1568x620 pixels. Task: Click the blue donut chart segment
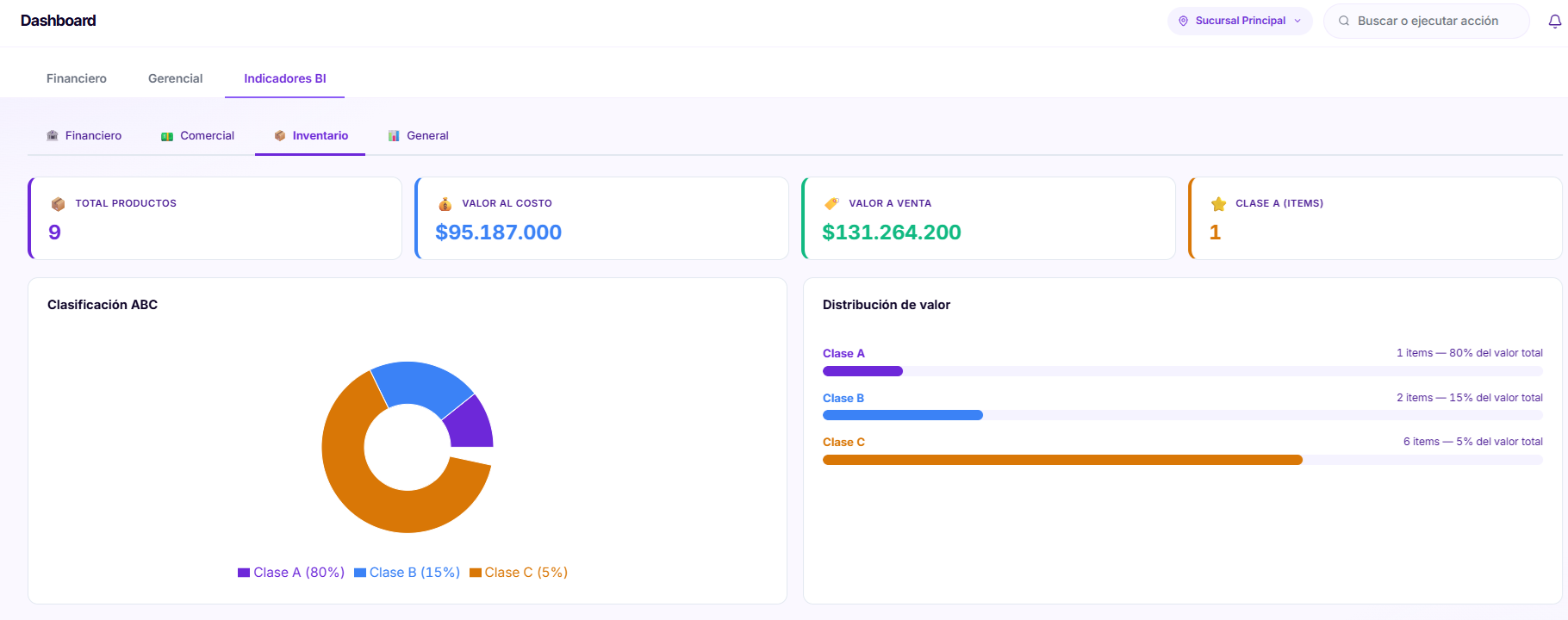(x=420, y=383)
